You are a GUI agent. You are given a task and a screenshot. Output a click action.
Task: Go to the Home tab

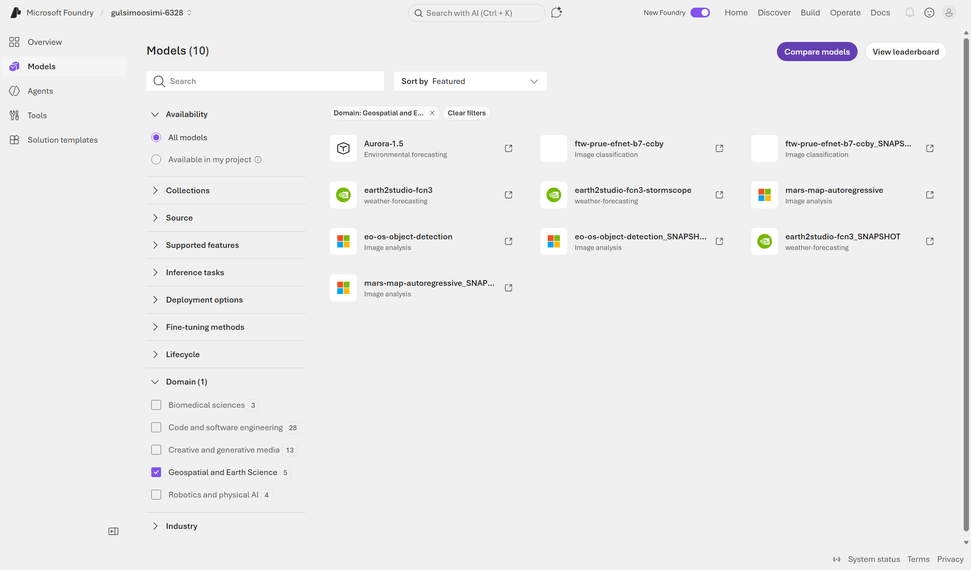736,12
